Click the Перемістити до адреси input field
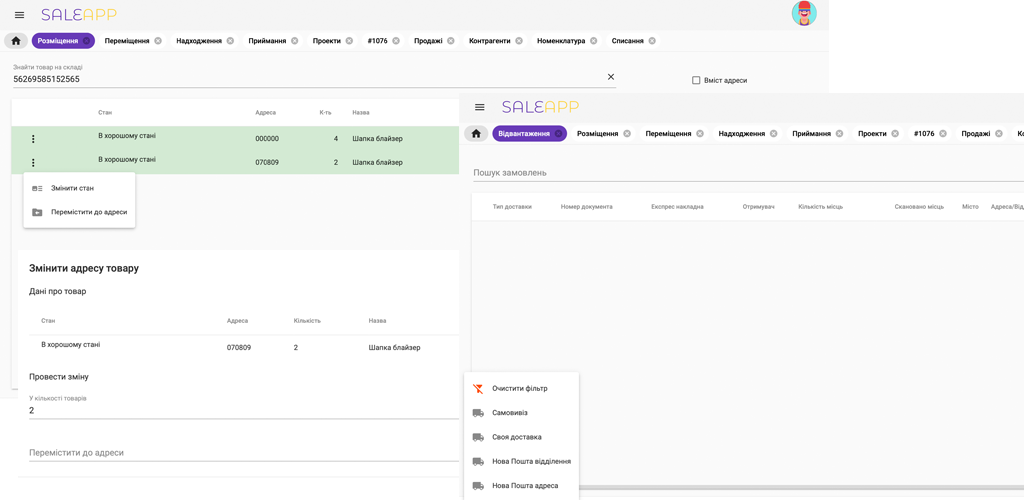 (244, 452)
